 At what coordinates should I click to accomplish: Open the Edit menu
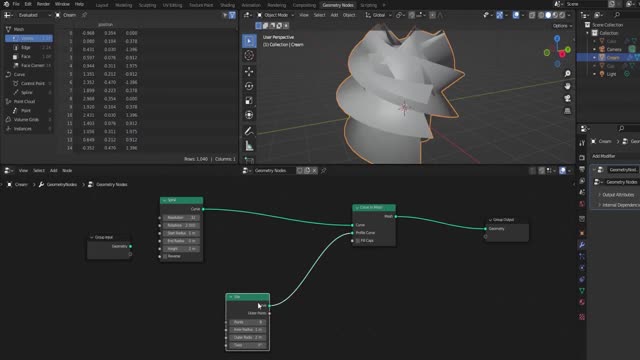click(x=28, y=4)
